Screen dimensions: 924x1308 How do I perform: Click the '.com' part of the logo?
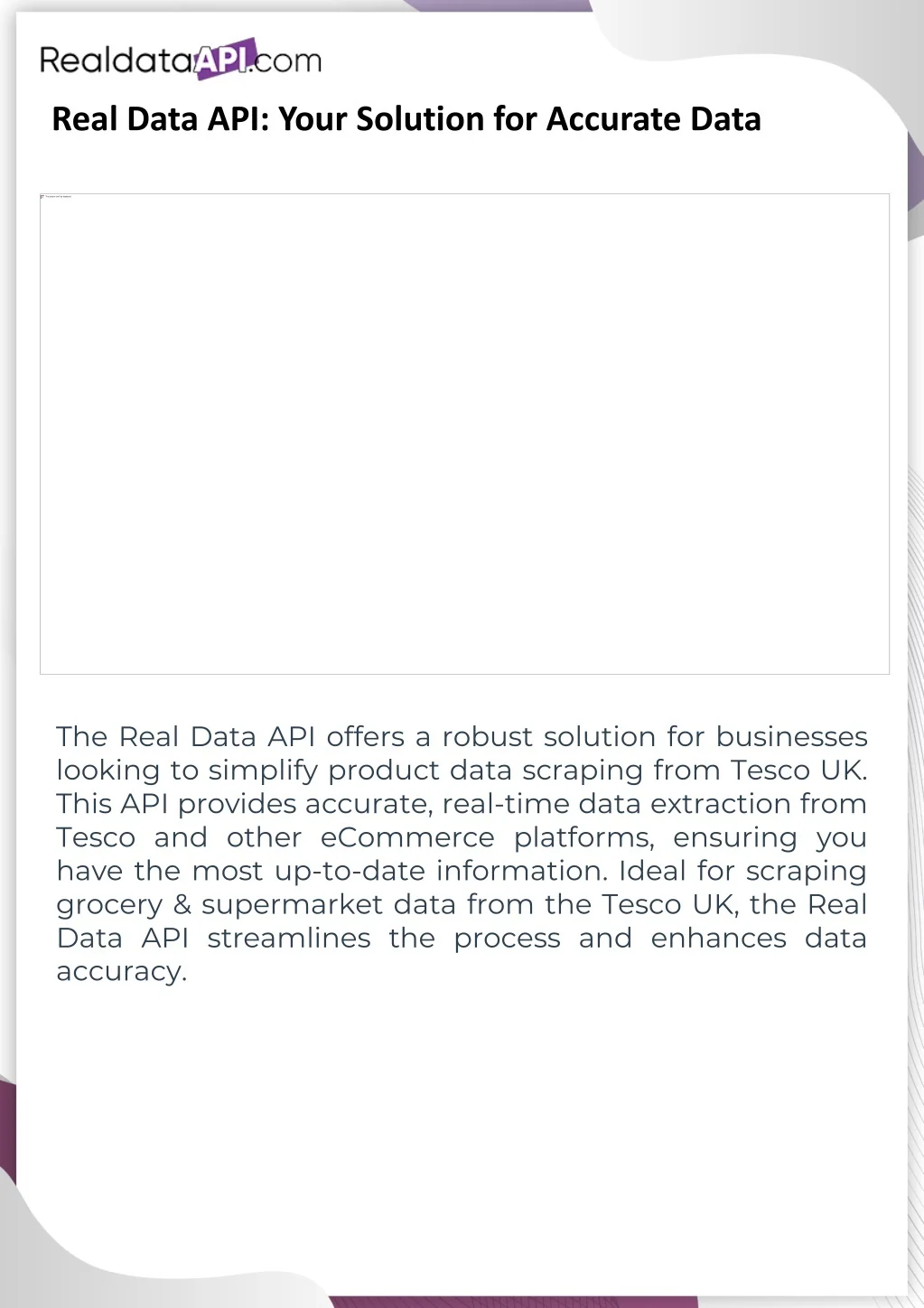[286, 61]
